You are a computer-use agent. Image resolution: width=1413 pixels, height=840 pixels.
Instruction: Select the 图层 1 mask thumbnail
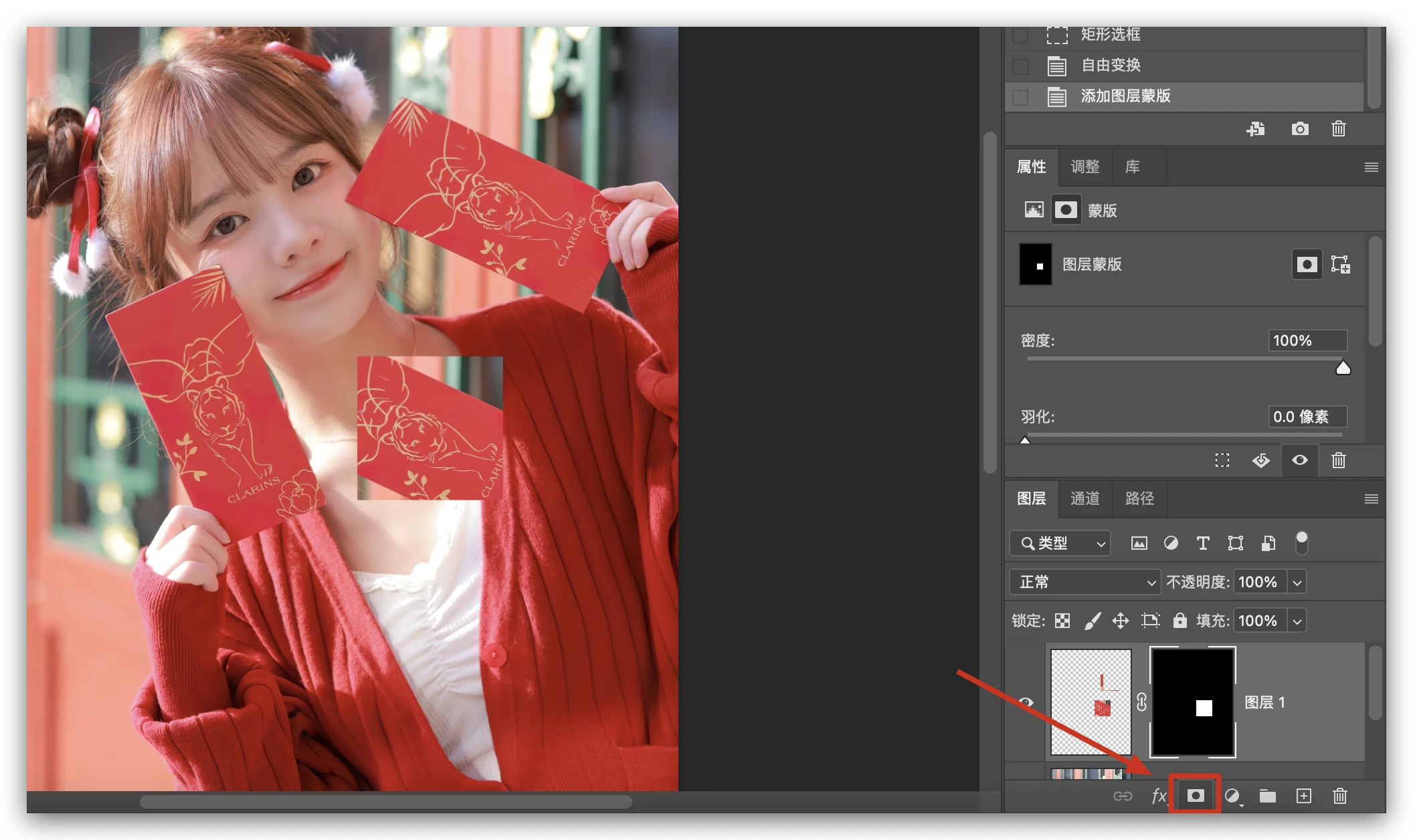(x=1192, y=702)
